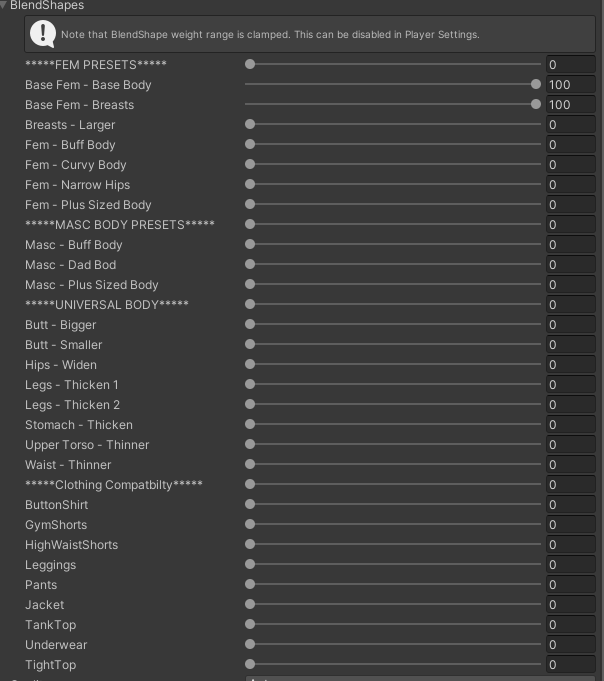The image size is (604, 681).
Task: Click the Leggings value field
Action: (570, 565)
